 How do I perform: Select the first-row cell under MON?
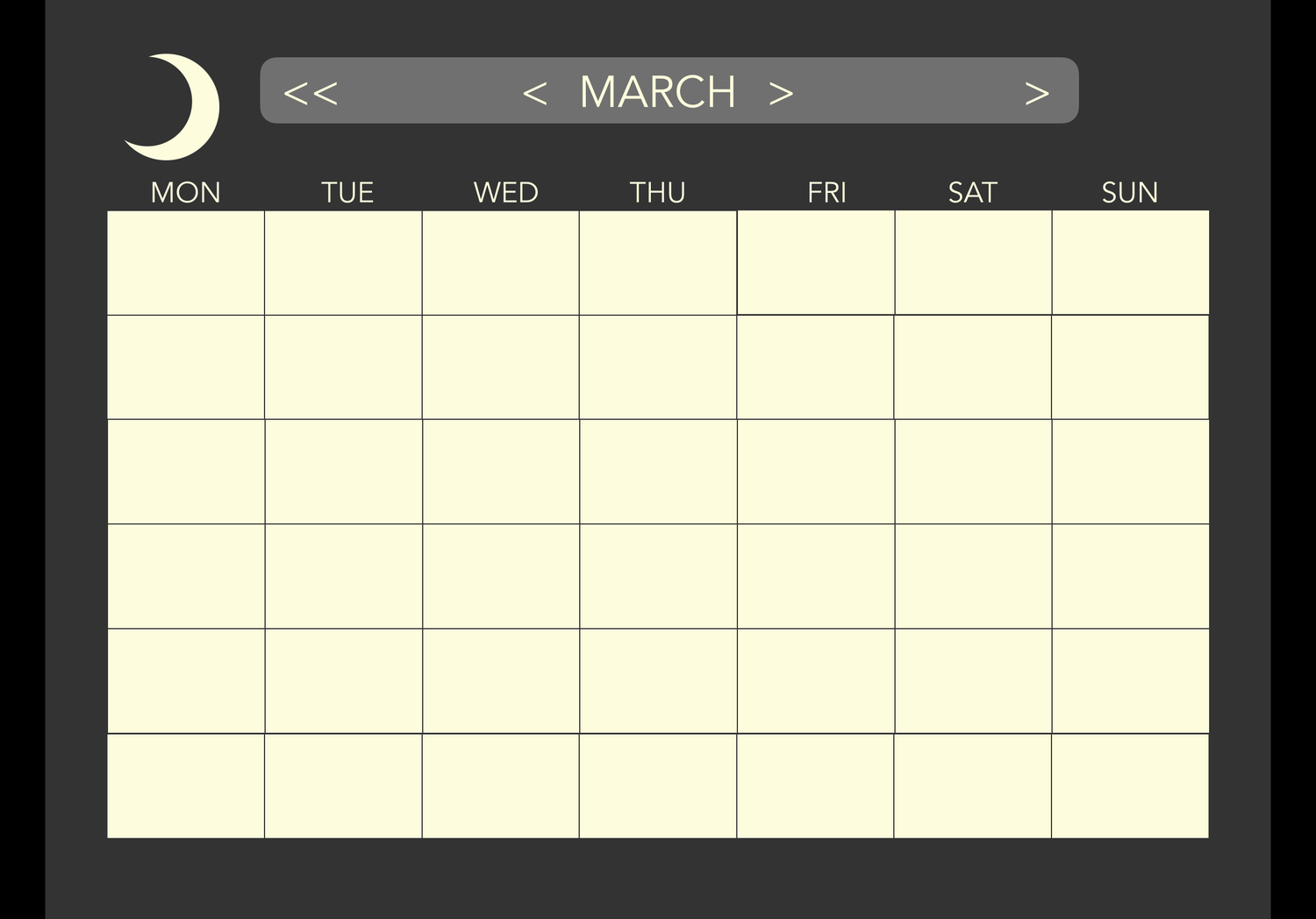(186, 263)
